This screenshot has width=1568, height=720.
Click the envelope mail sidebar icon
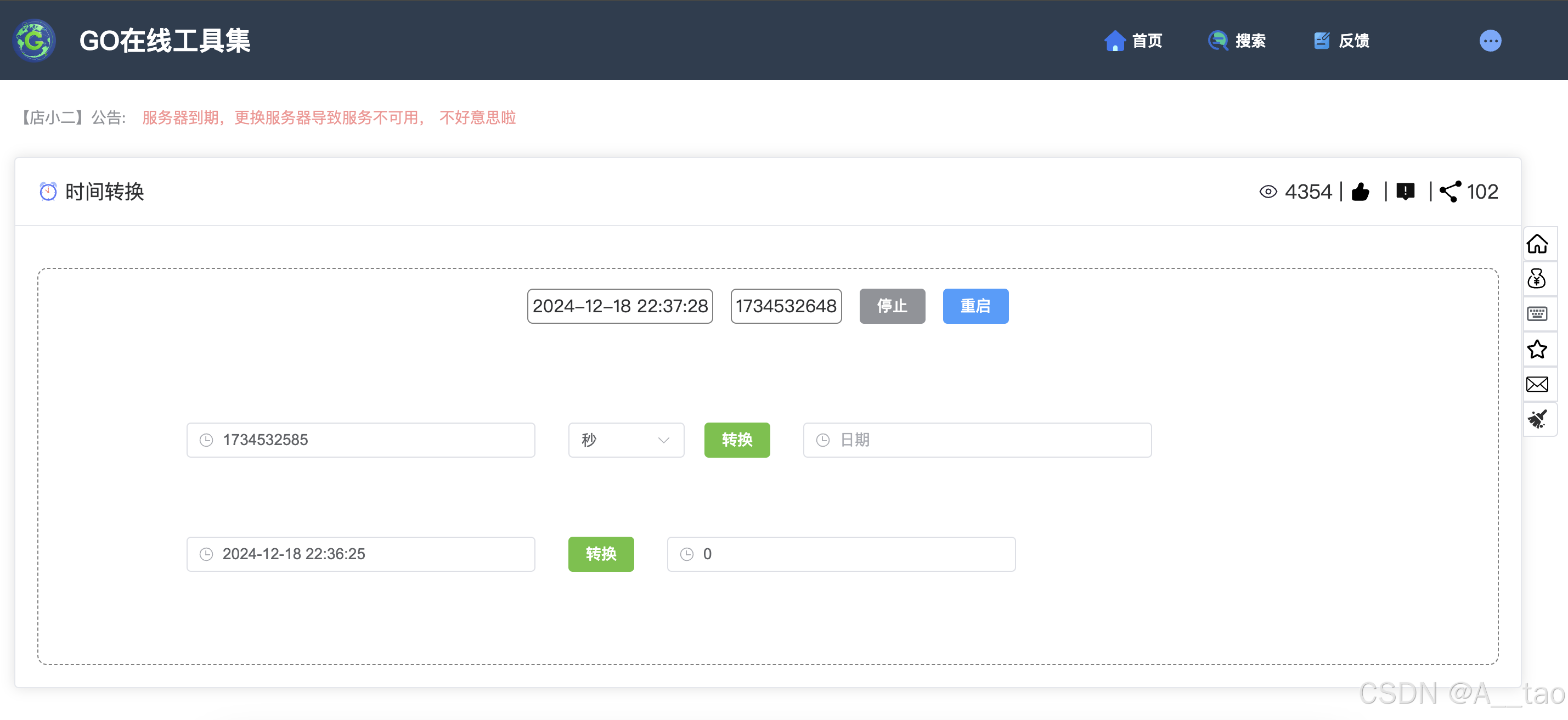click(1537, 384)
